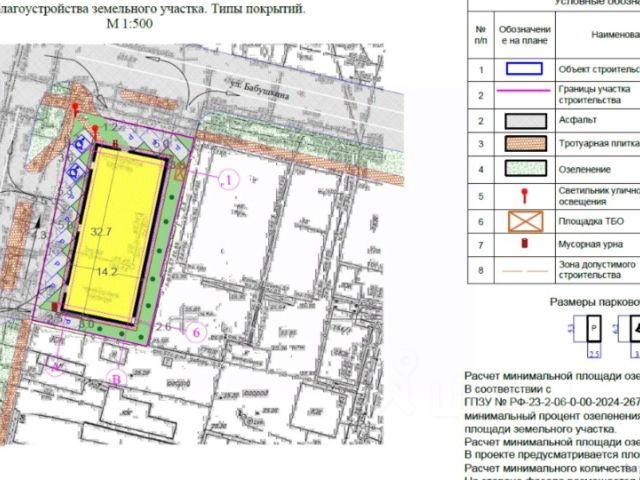The width and height of the screenshot is (640, 480).
Task: Click the 'Светильник уличного освещения' legend label
Action: pos(599,196)
